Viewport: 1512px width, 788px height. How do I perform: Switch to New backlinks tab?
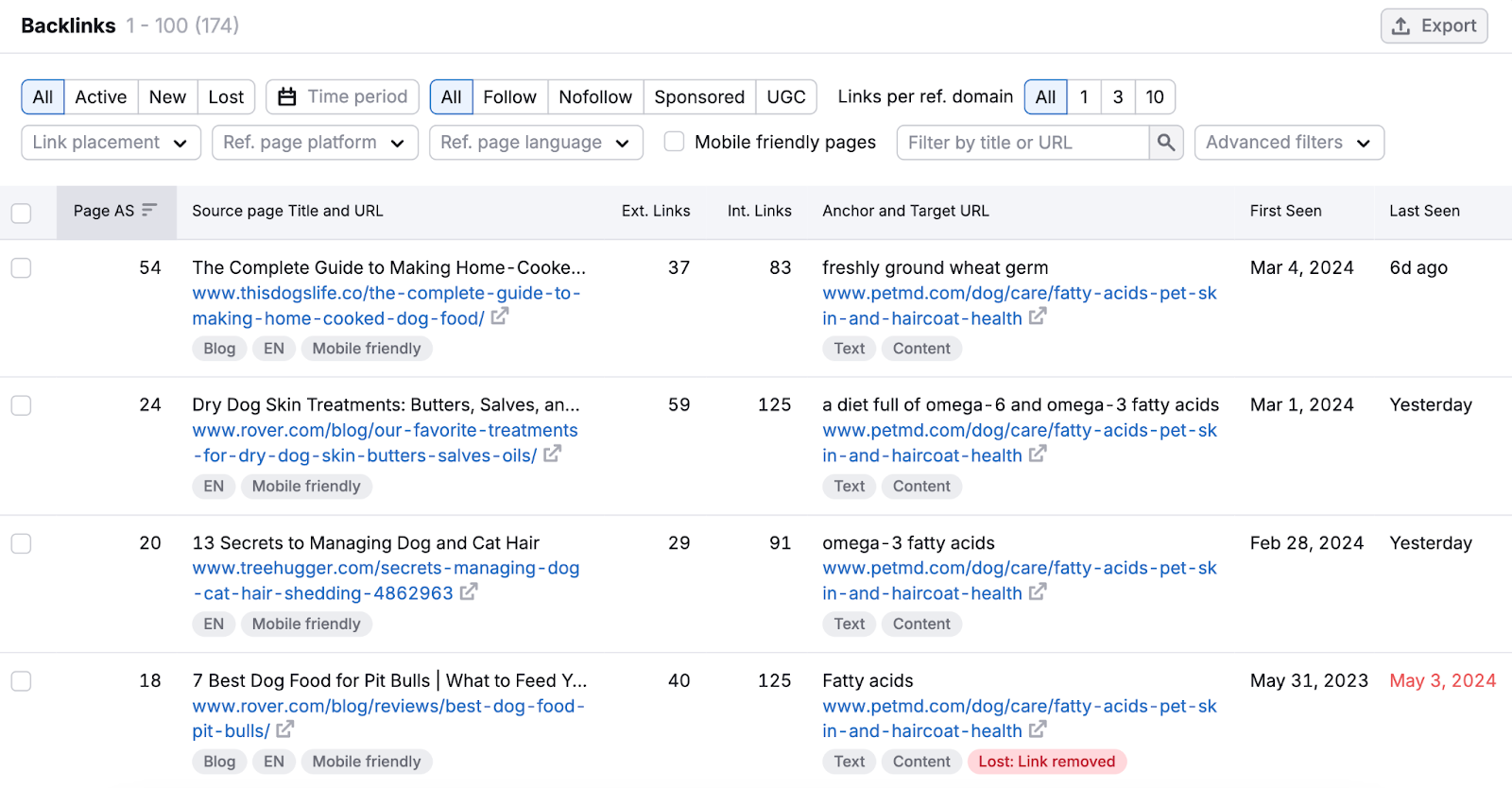point(167,96)
